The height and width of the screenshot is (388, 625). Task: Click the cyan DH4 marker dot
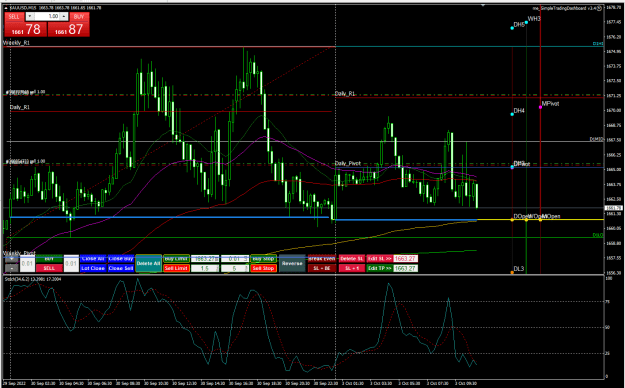pyautogui.click(x=512, y=114)
